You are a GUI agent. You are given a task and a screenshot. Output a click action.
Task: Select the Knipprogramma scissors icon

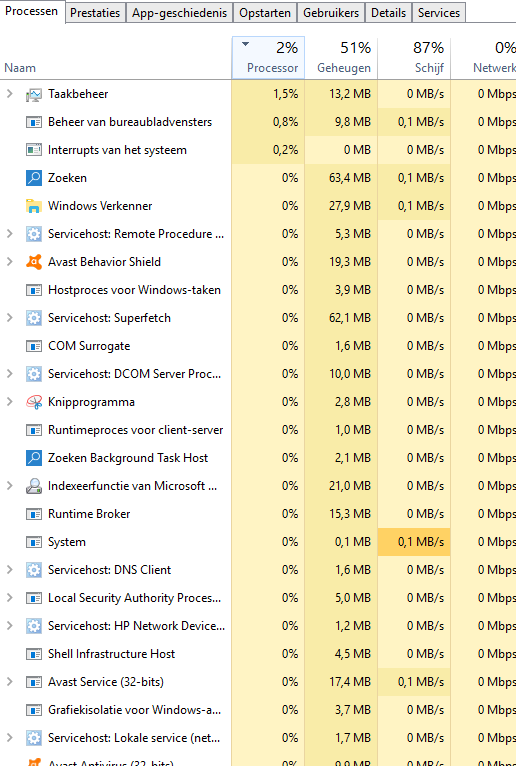(34, 402)
